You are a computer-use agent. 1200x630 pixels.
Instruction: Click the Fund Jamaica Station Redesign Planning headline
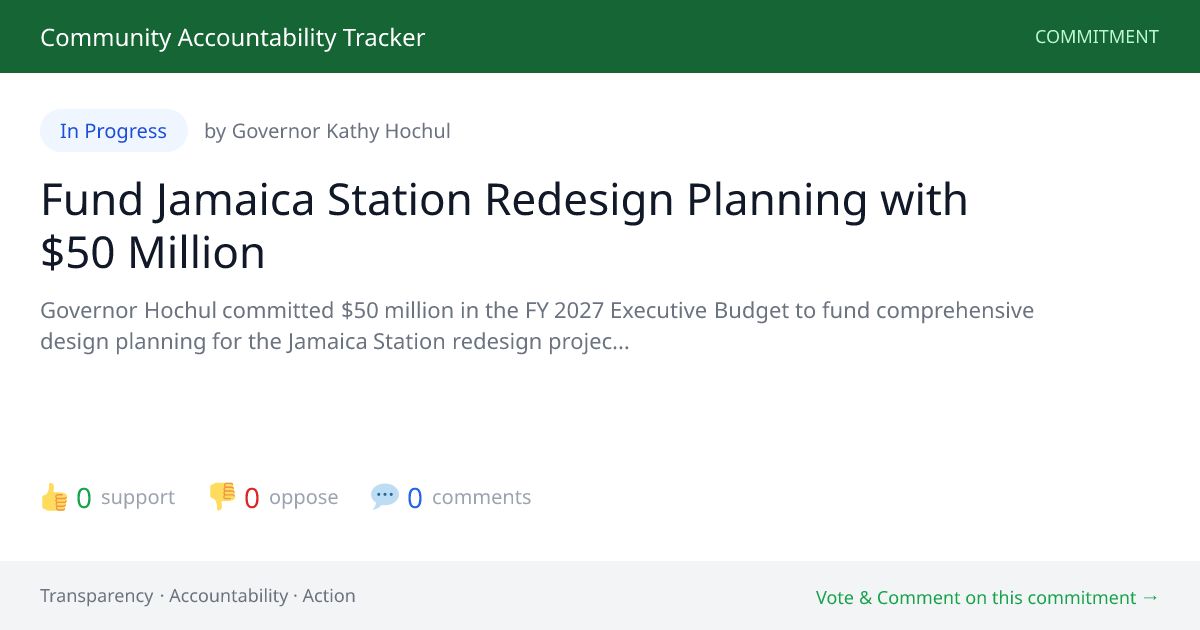[x=504, y=226]
